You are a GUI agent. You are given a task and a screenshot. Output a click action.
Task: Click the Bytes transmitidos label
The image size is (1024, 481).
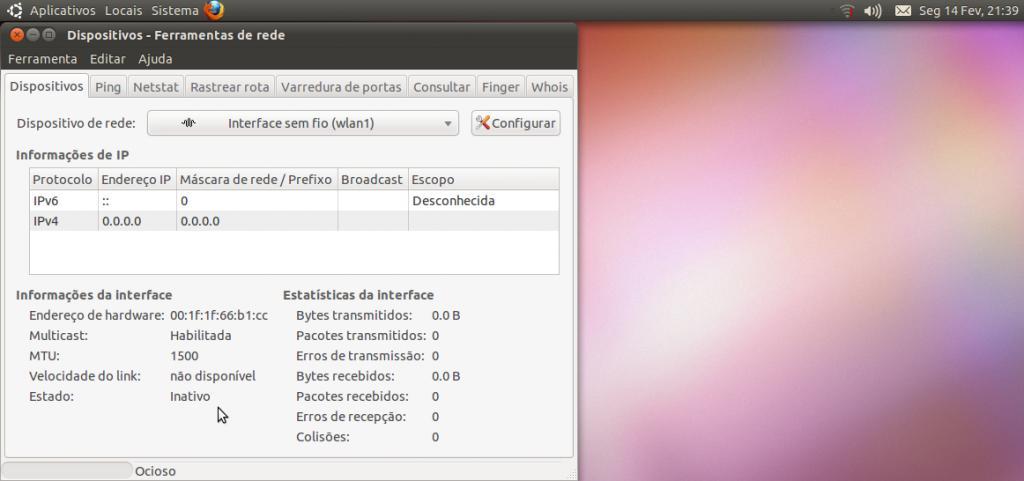click(x=354, y=316)
